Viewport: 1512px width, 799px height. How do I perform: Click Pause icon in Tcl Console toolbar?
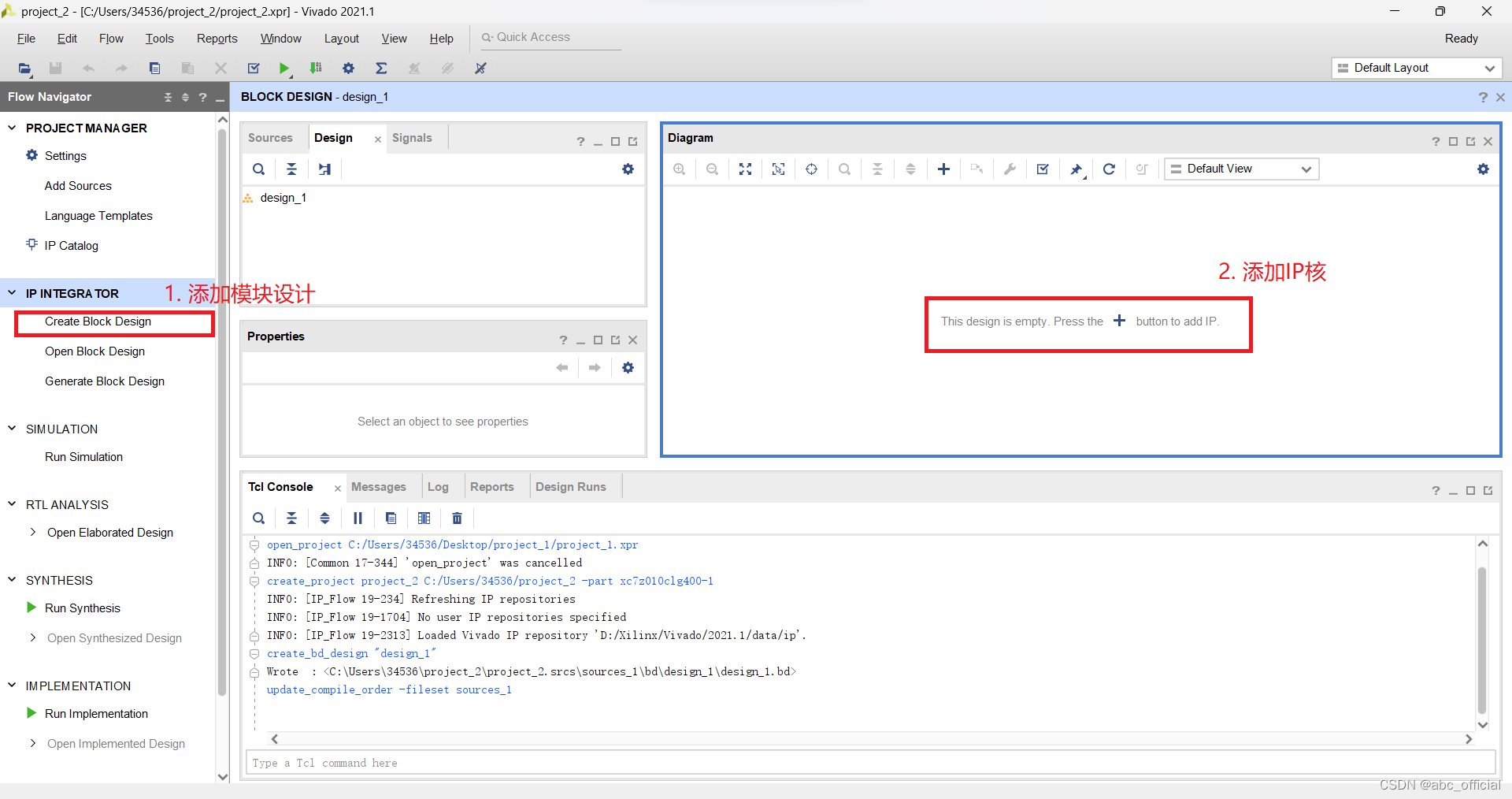pos(358,518)
